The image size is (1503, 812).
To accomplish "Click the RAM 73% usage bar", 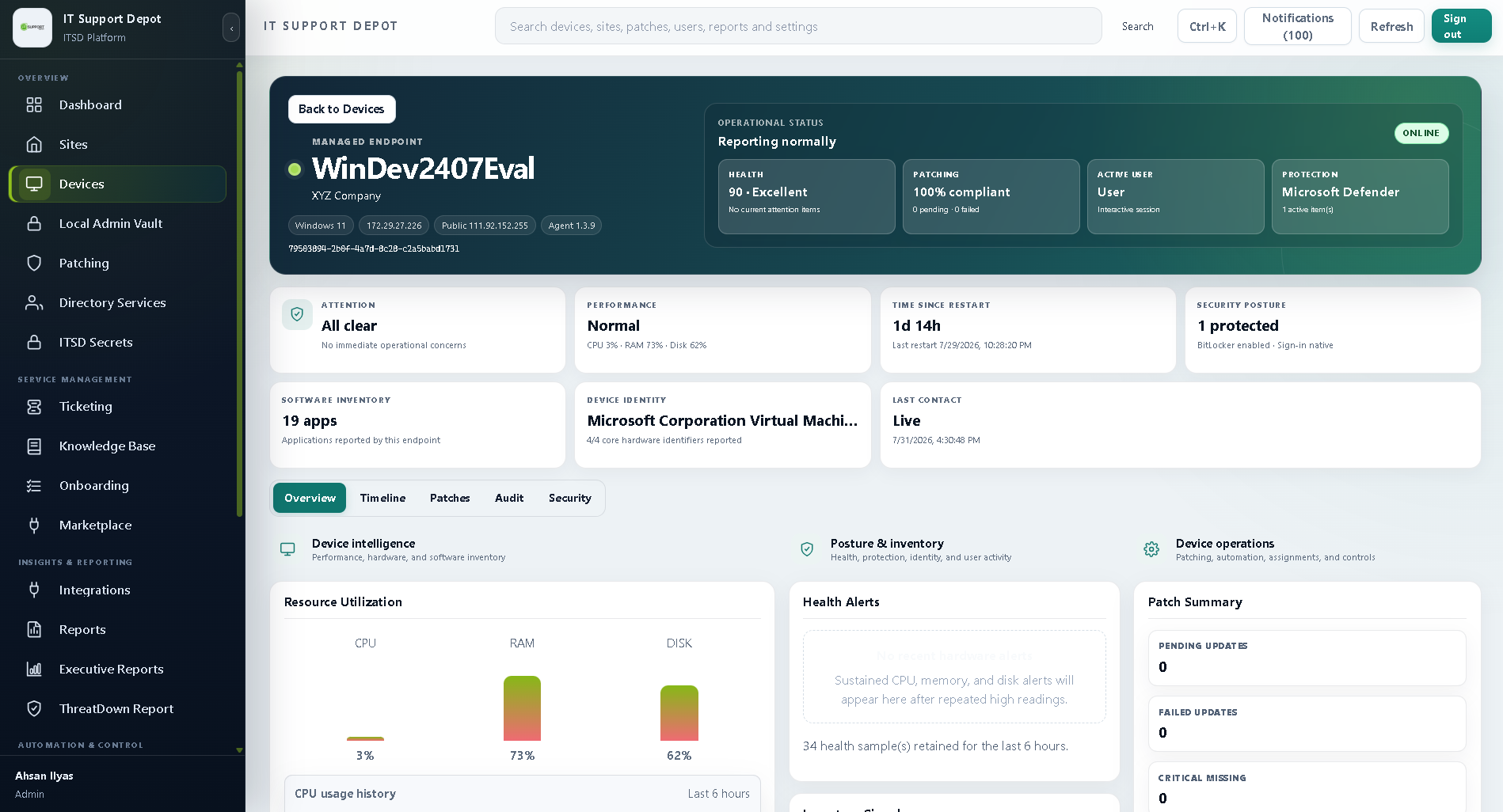I will click(522, 708).
